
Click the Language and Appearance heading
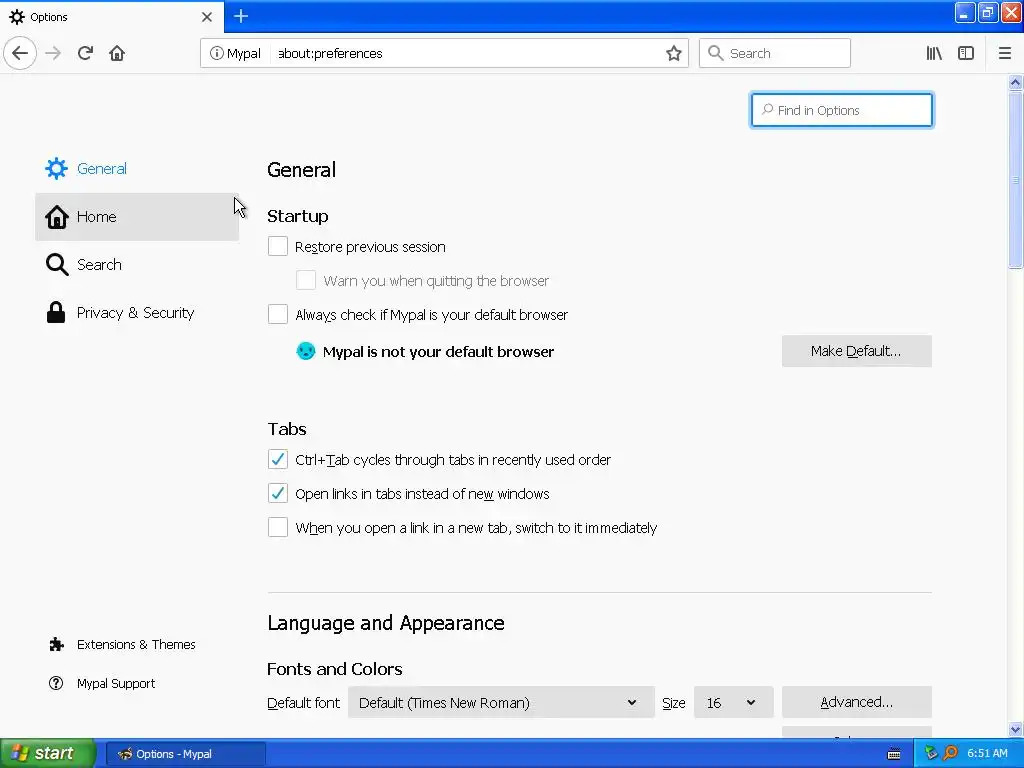[x=385, y=623]
